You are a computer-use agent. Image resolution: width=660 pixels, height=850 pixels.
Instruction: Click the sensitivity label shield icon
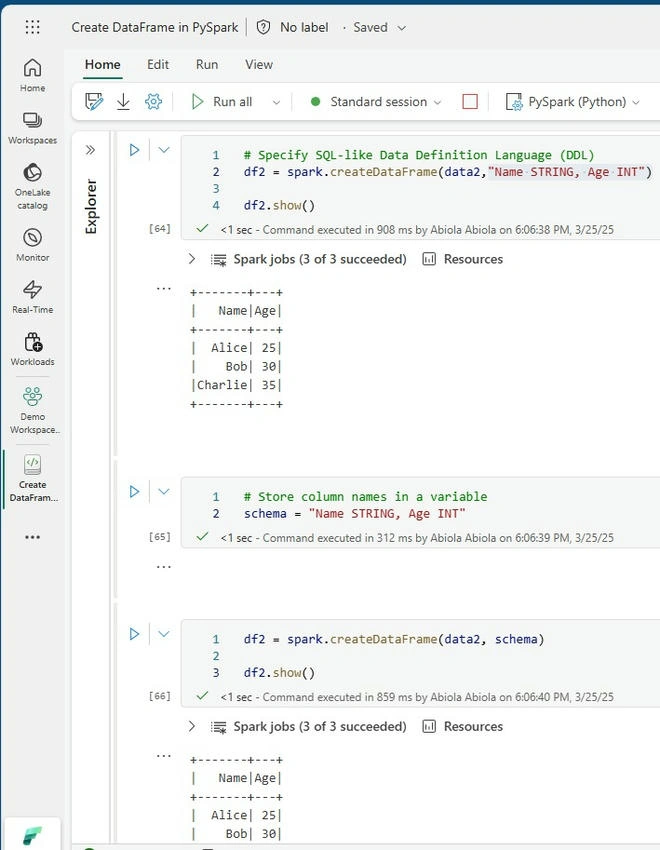263,27
